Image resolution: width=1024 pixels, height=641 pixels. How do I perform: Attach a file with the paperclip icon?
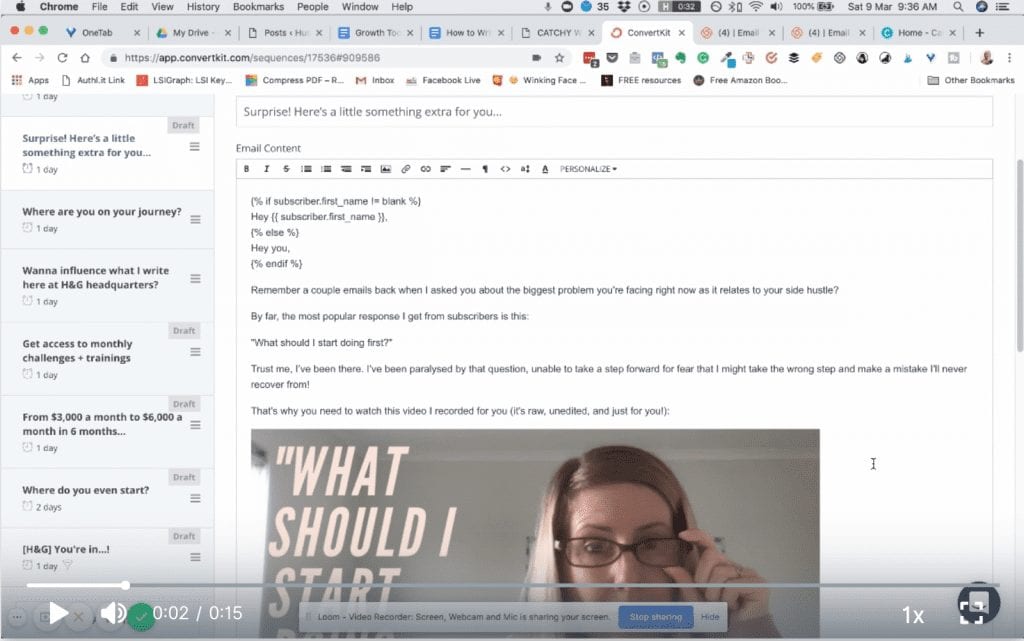pyautogui.click(x=406, y=169)
